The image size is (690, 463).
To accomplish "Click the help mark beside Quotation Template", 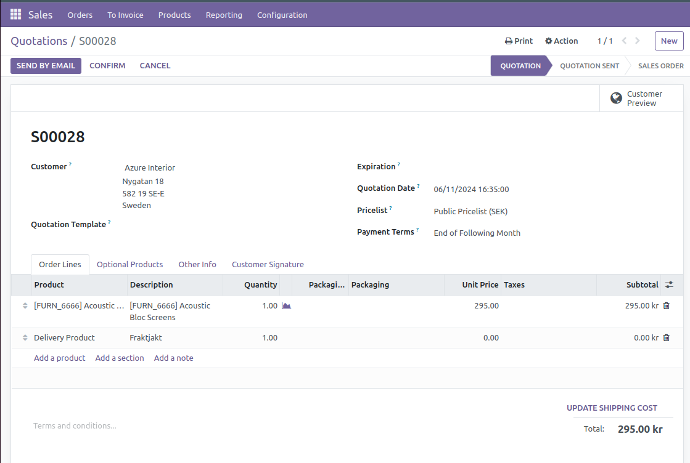I will pos(109,222).
